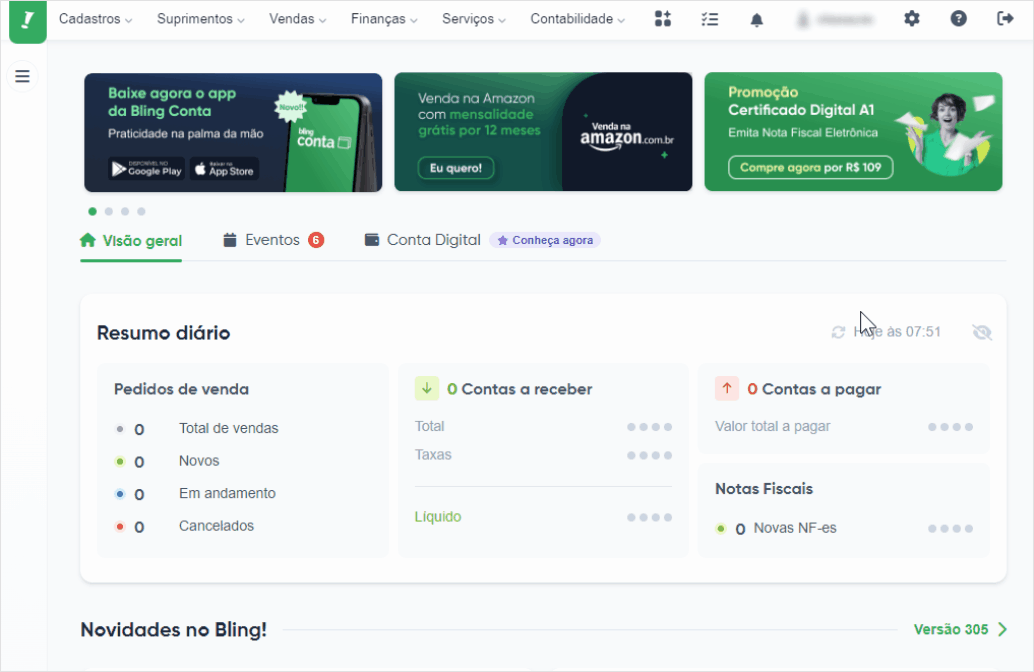The height and width of the screenshot is (672, 1034).
Task: Click the App Store badge
Action: click(224, 169)
